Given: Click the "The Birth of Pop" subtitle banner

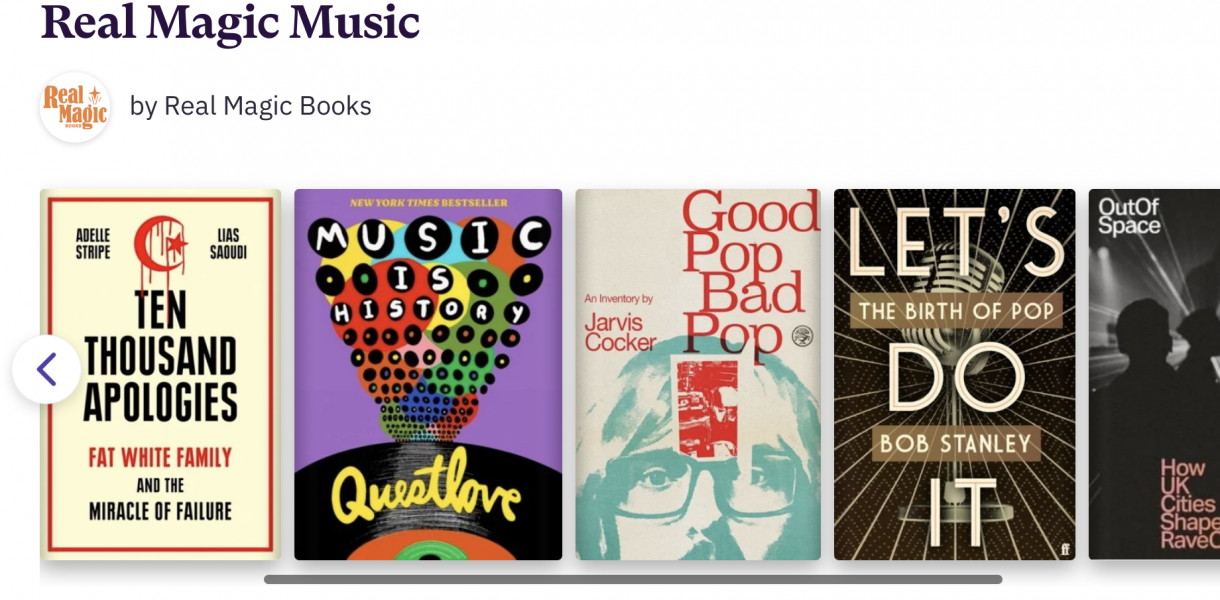Looking at the screenshot, I should tap(955, 311).
